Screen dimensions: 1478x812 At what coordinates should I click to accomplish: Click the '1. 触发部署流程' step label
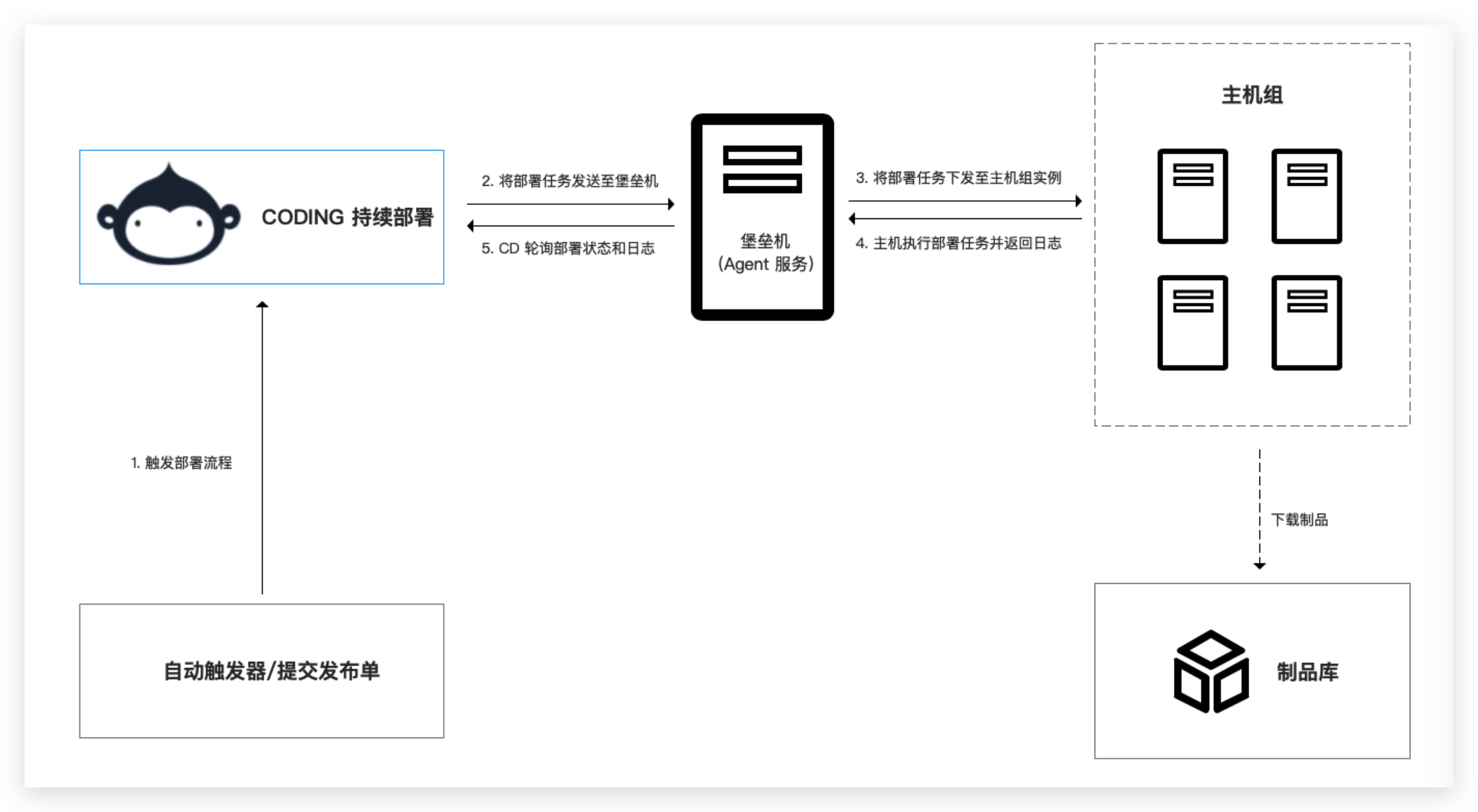(x=182, y=463)
